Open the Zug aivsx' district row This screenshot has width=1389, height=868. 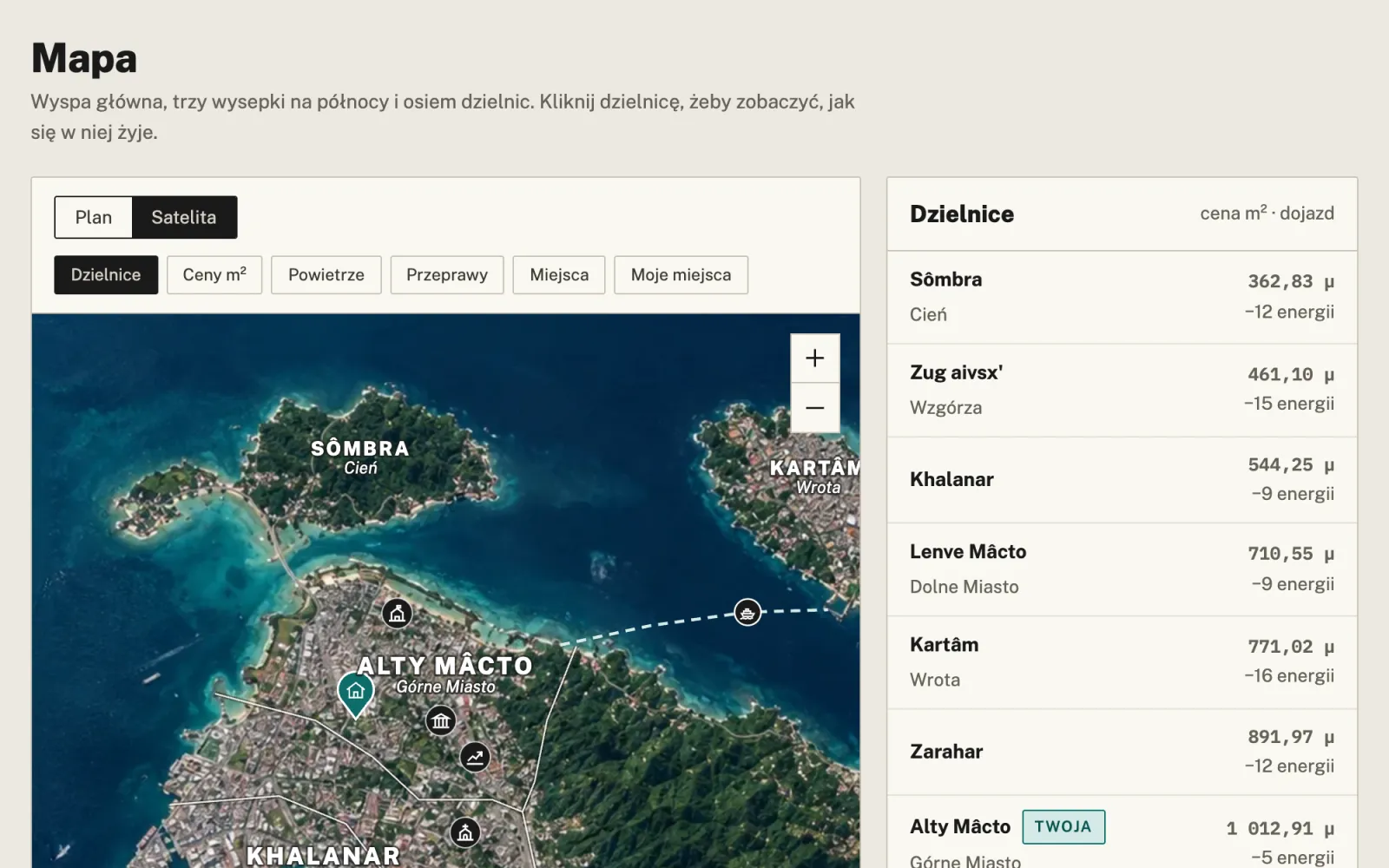click(1122, 390)
